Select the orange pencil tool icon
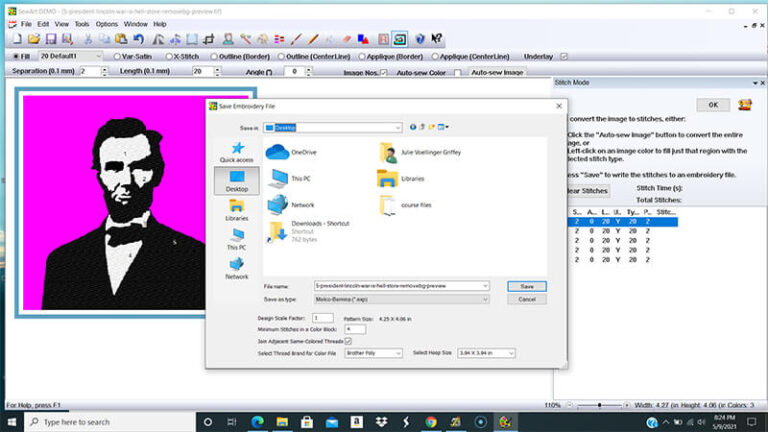The width and height of the screenshot is (768, 432). pos(313,39)
